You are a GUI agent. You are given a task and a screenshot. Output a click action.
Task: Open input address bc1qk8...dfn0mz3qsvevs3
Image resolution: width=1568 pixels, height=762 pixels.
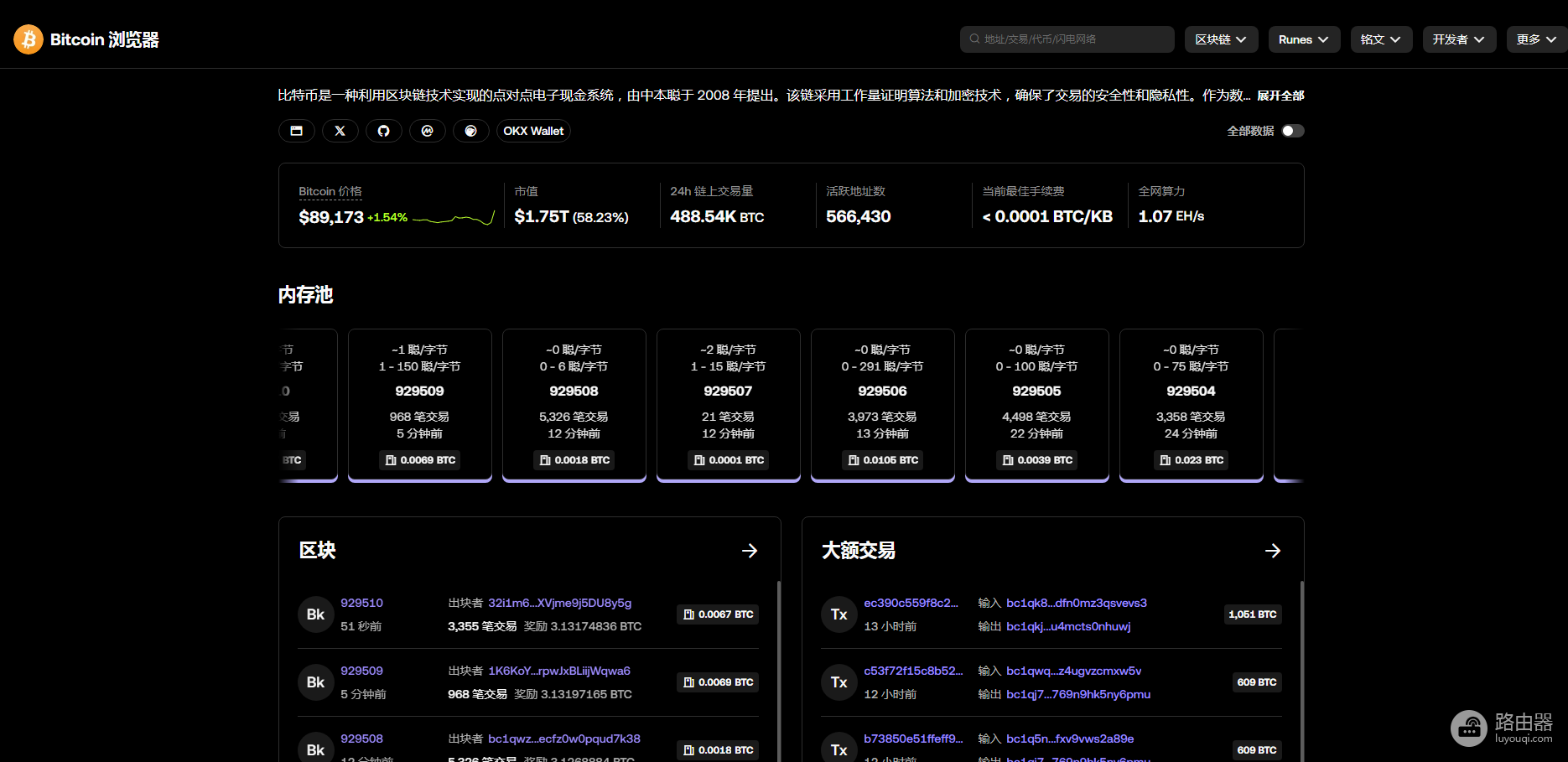point(1077,603)
